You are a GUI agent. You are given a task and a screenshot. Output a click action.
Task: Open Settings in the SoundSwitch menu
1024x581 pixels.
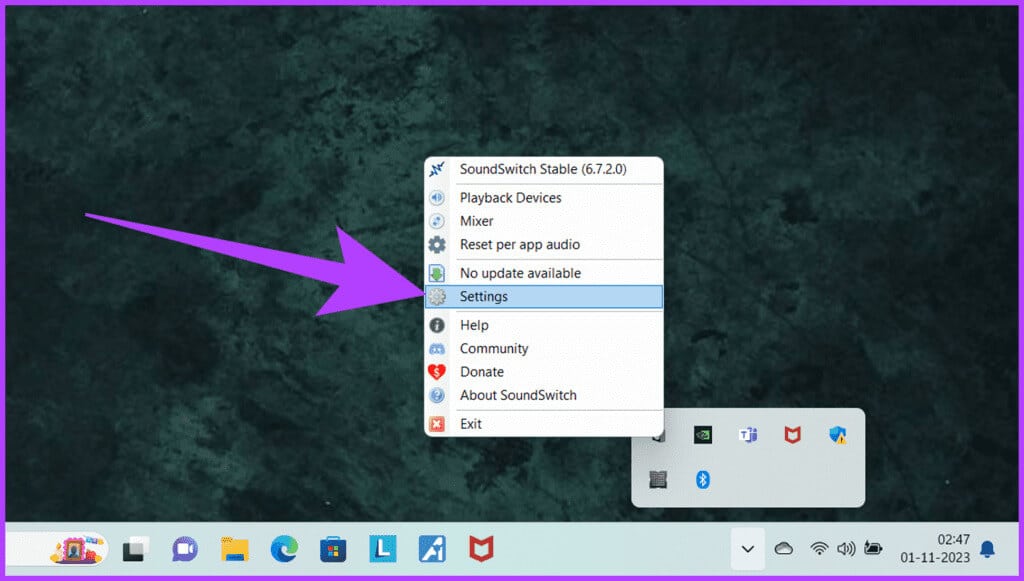(543, 296)
